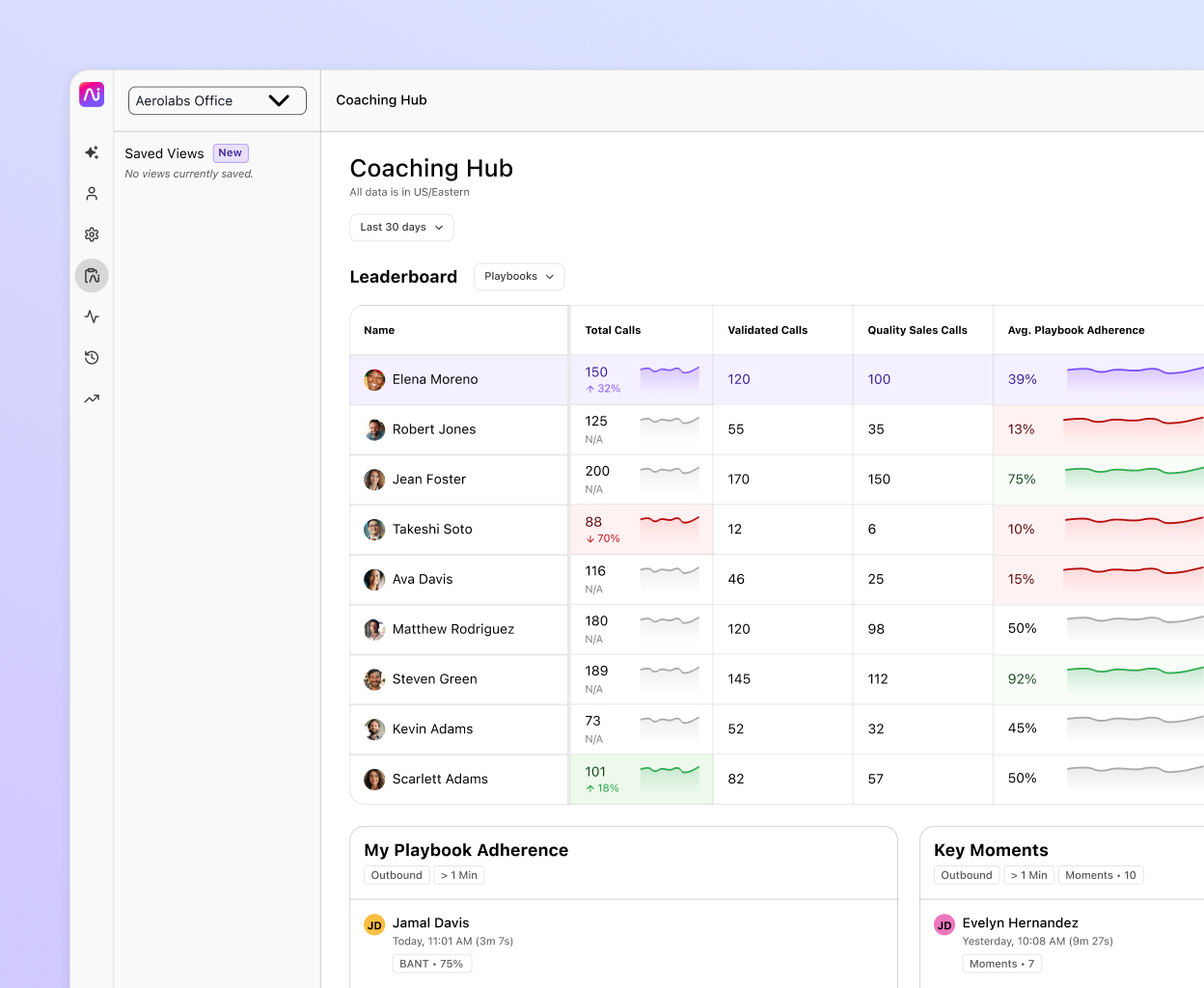Select the activity pulse icon in sidebar

(x=91, y=316)
